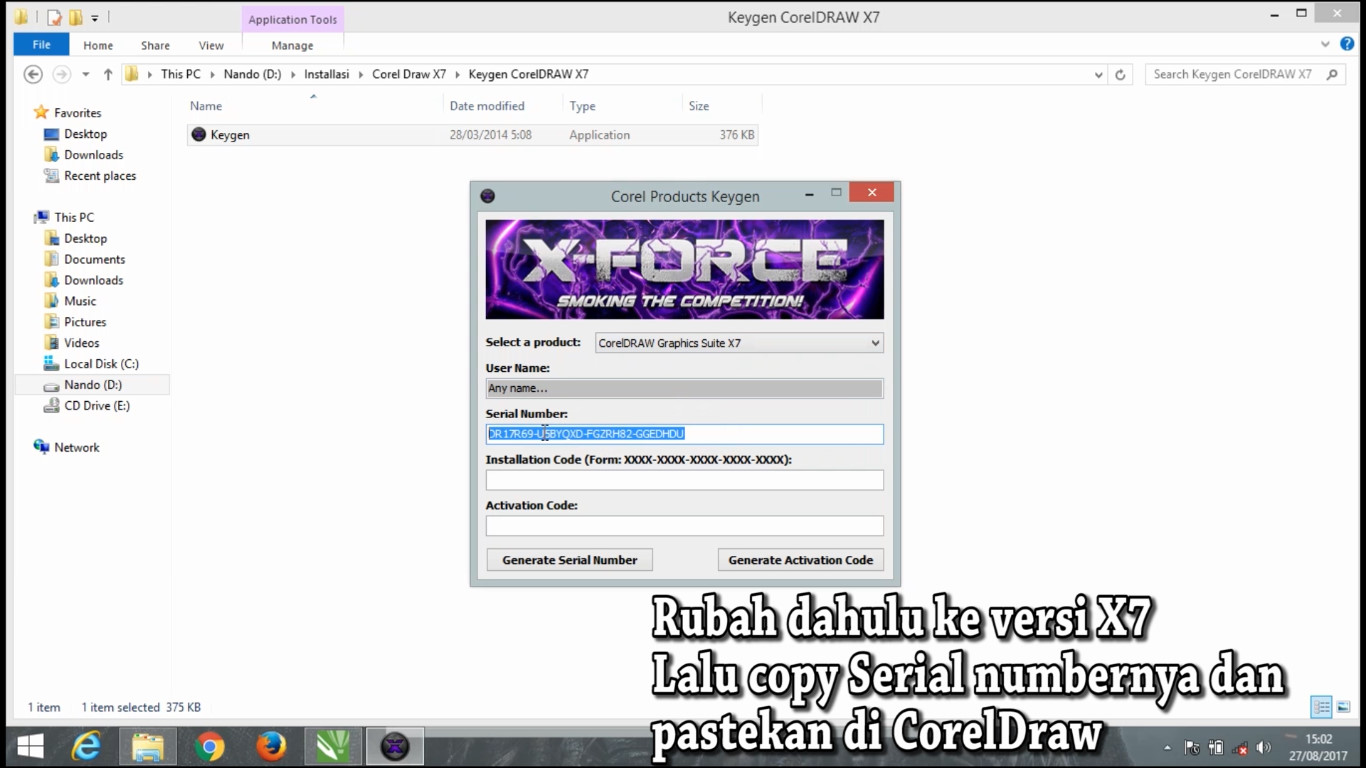Click New folder quick access icon
The height and width of the screenshot is (768, 1366).
click(x=75, y=17)
